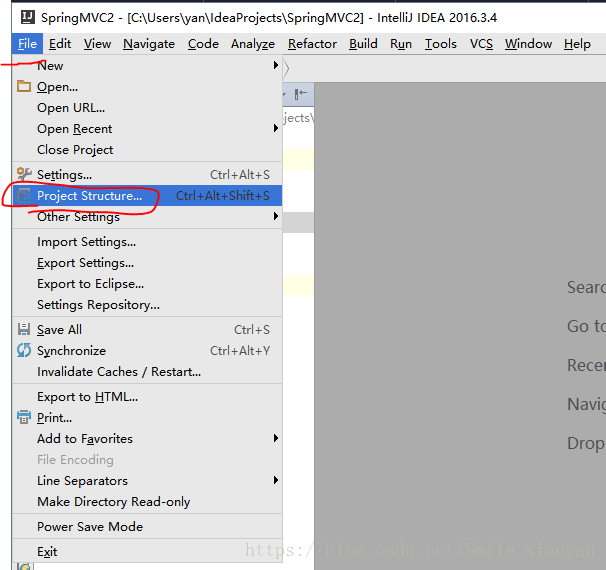Choose Add to Favorites entry
Image resolution: width=606 pixels, height=570 pixels.
click(x=147, y=438)
